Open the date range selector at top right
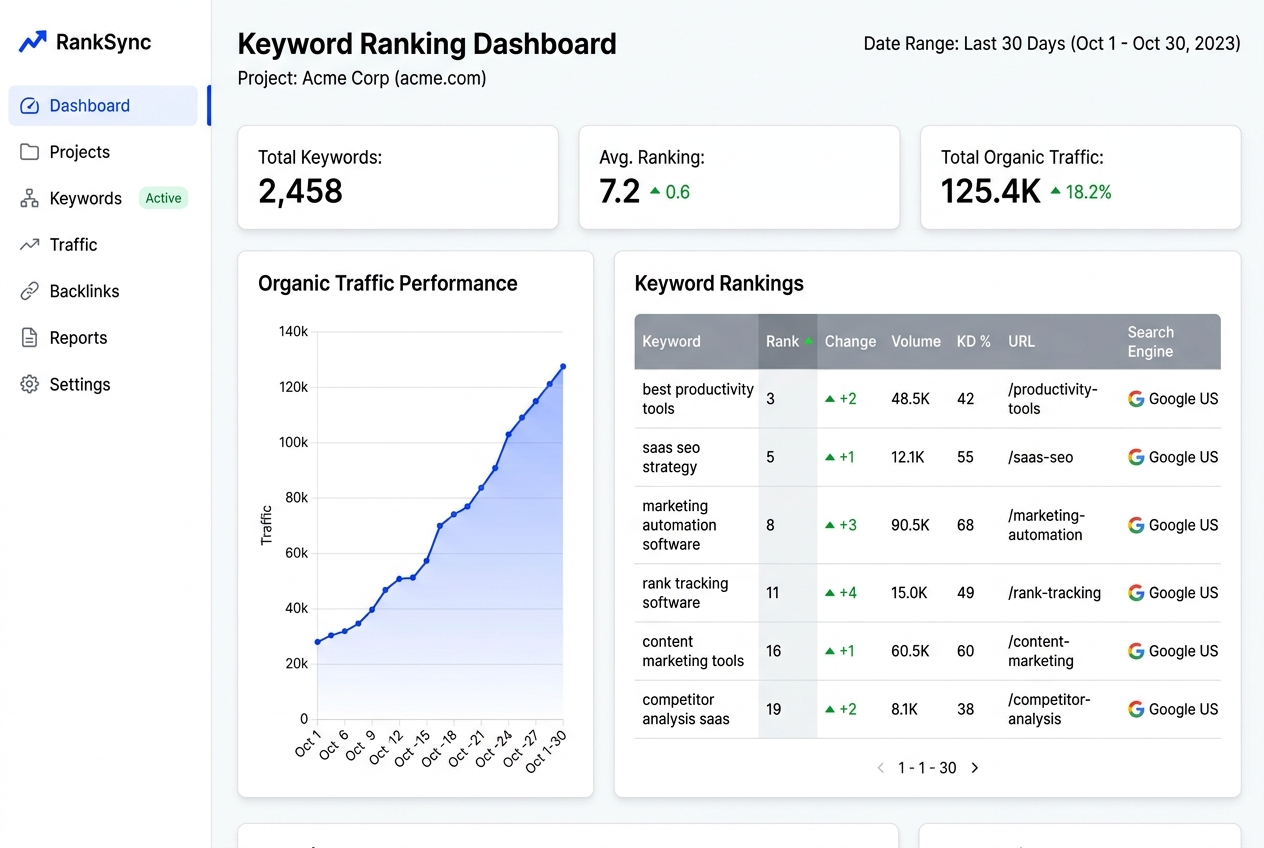1264x848 pixels. [1052, 44]
